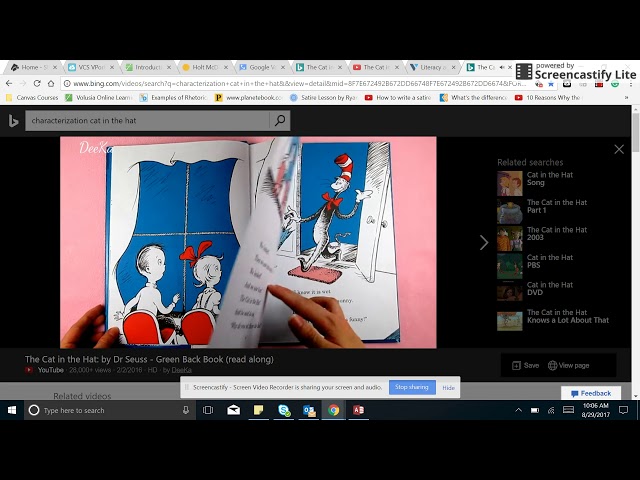The height and width of the screenshot is (480, 640).
Task: Show next video with right chevron
Action: pyautogui.click(x=484, y=242)
